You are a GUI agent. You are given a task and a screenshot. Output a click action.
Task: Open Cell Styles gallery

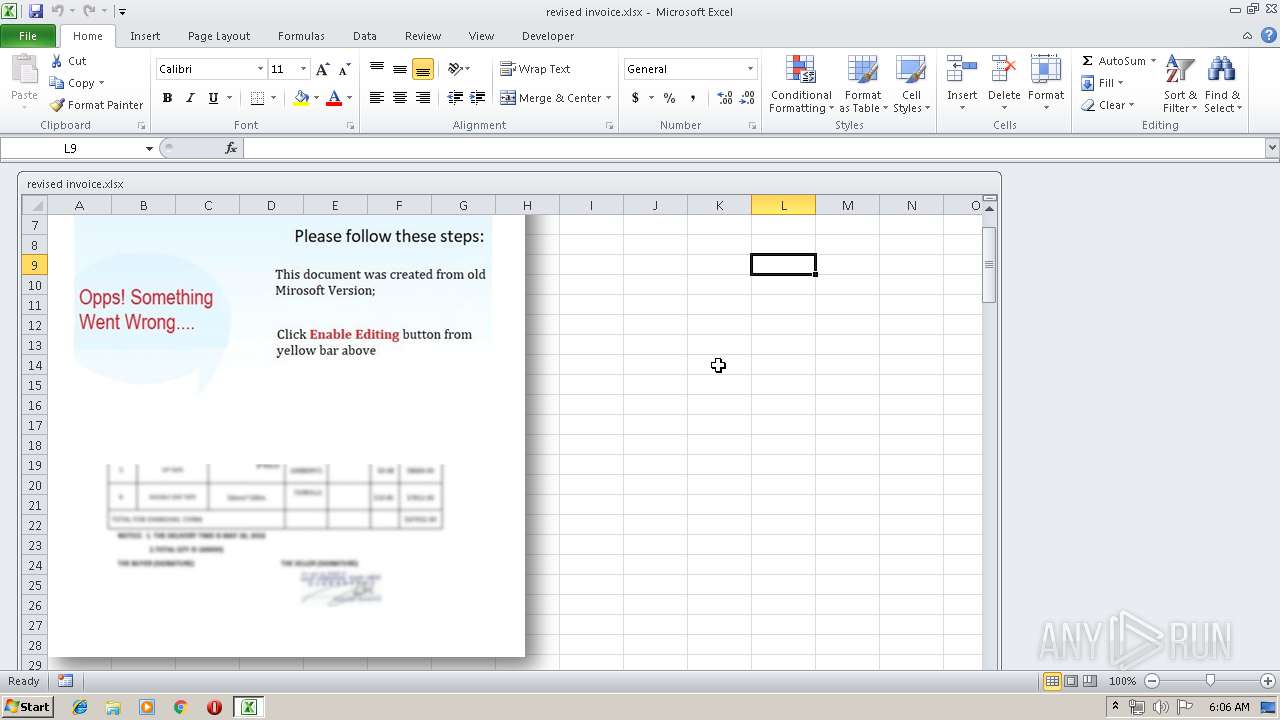pyautogui.click(x=911, y=85)
